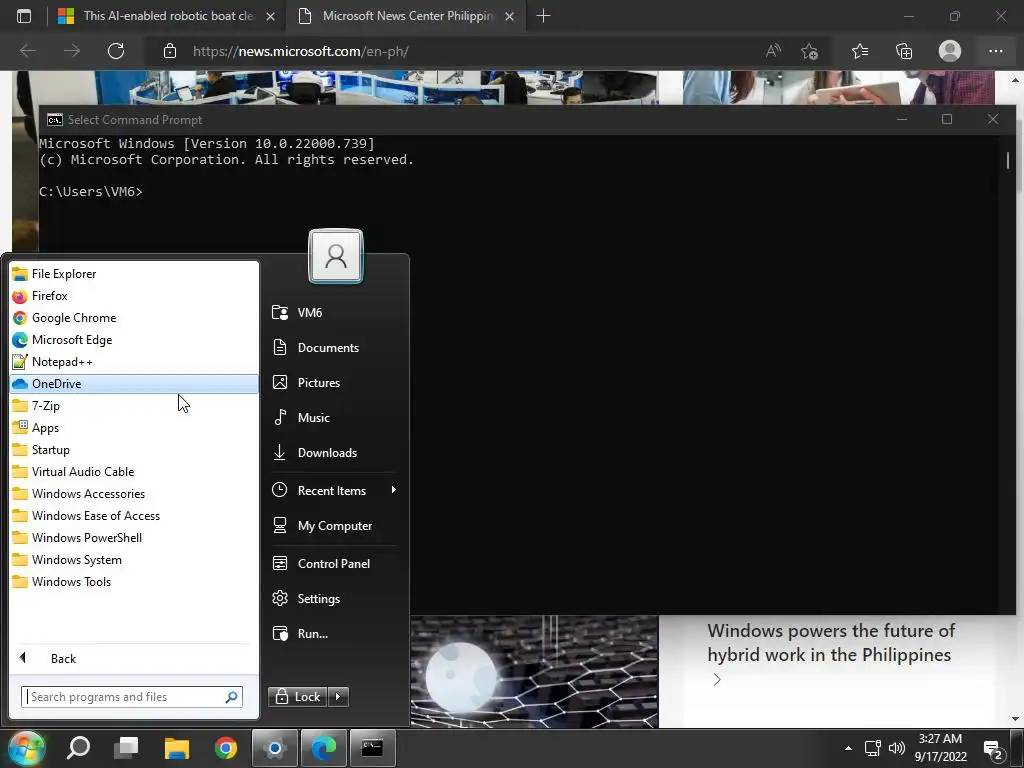Click the magnifier icon in start search box
The image size is (1024, 768).
[x=231, y=697]
